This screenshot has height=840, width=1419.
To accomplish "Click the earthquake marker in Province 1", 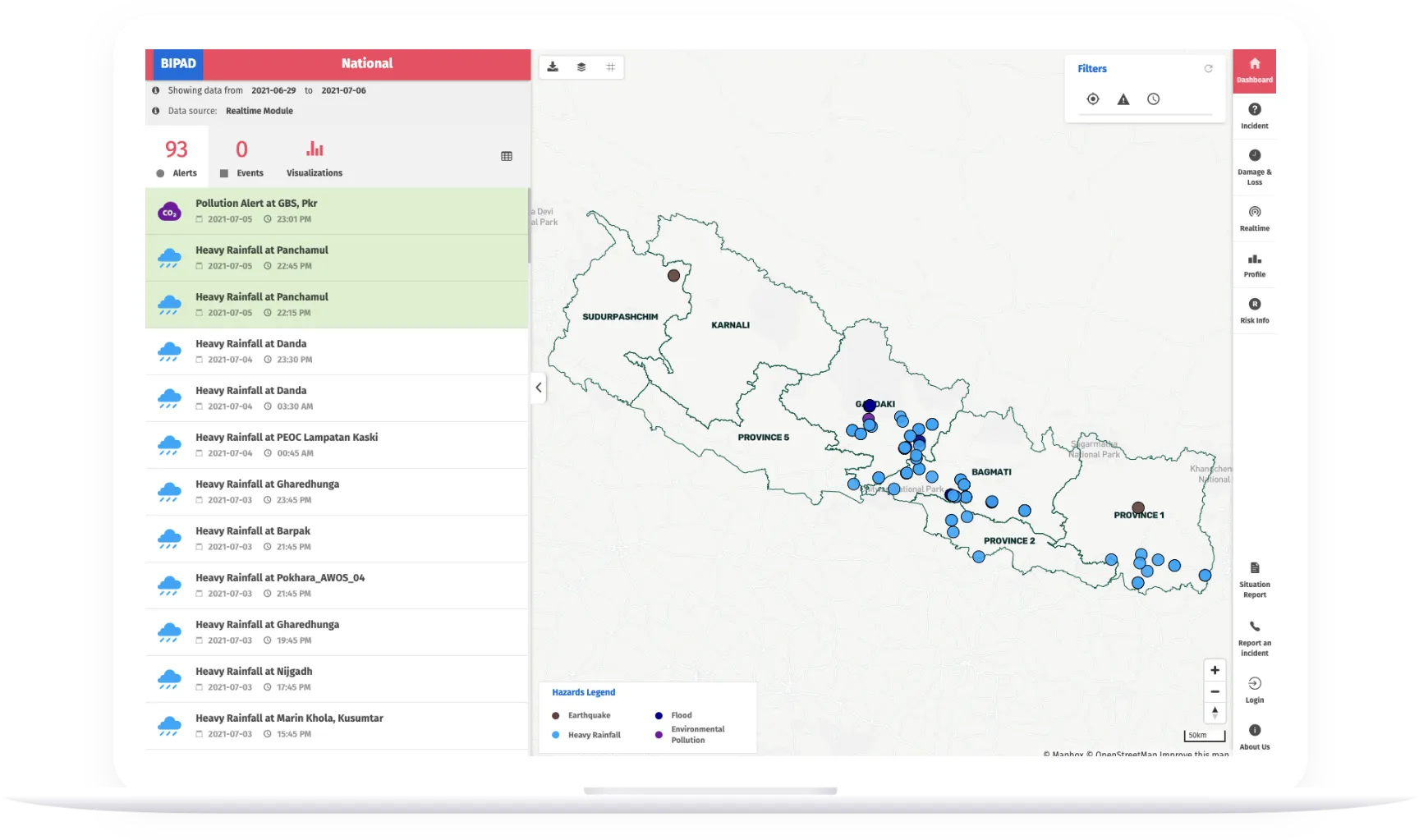I will pyautogui.click(x=1138, y=507).
